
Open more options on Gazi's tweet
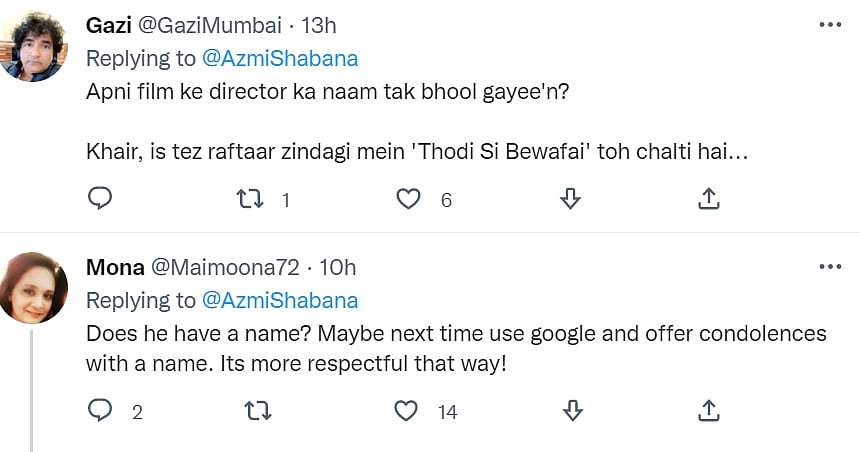point(830,25)
